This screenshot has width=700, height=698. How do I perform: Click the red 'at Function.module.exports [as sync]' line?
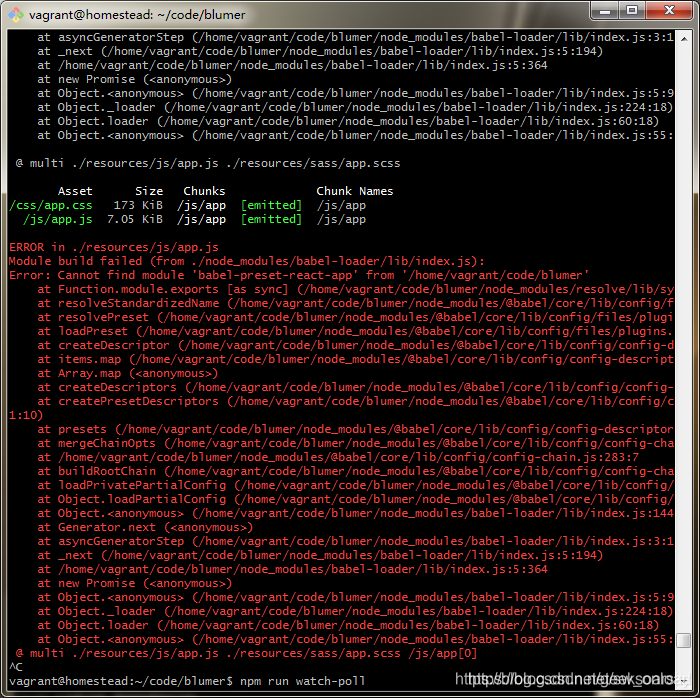click(355, 289)
